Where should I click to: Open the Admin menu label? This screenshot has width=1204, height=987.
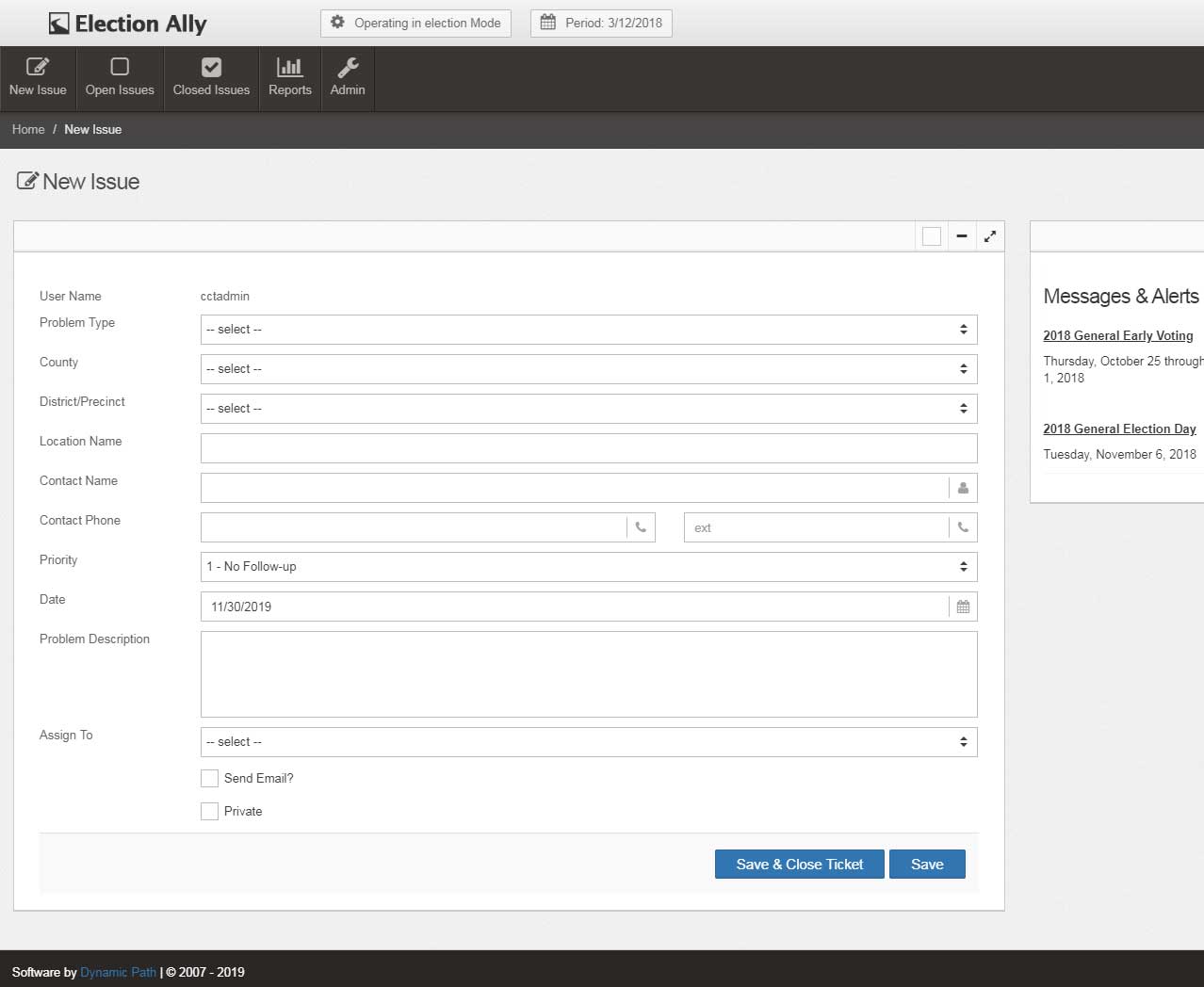point(348,90)
